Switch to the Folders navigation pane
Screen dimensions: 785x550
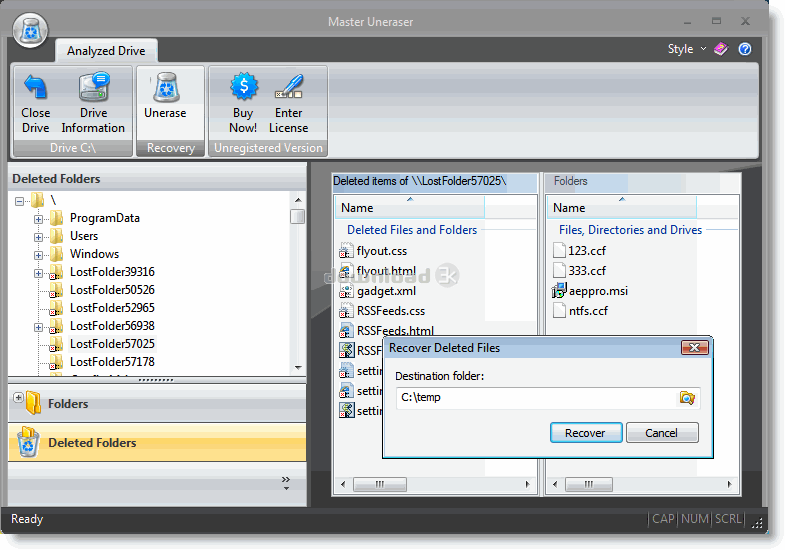157,403
